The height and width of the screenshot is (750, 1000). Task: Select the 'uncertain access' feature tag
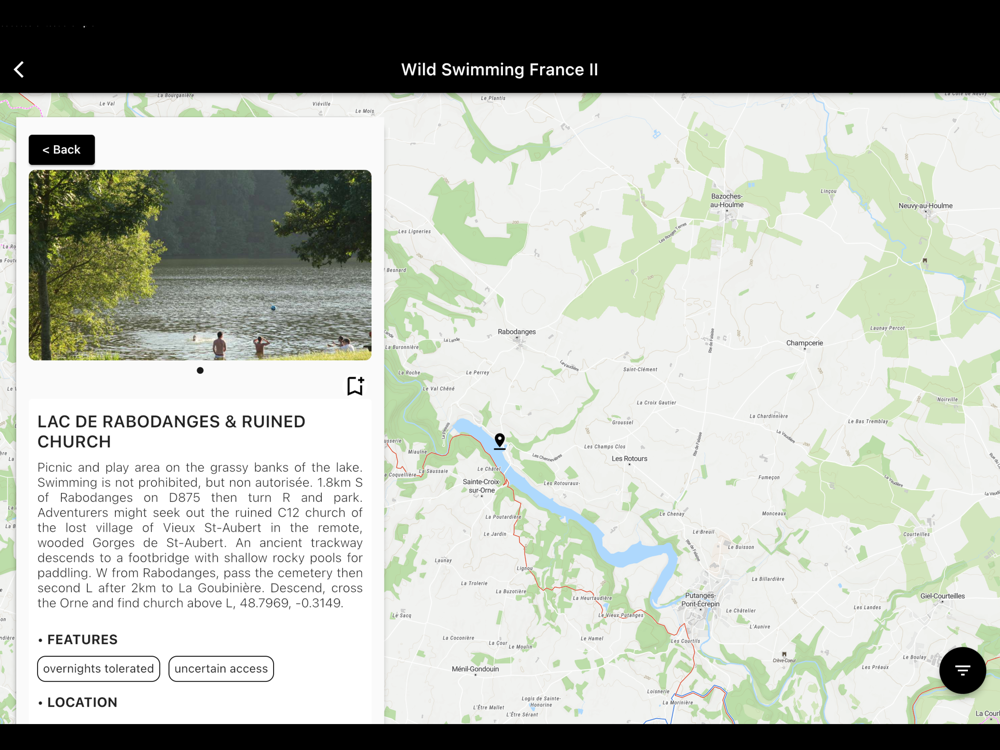pos(221,669)
